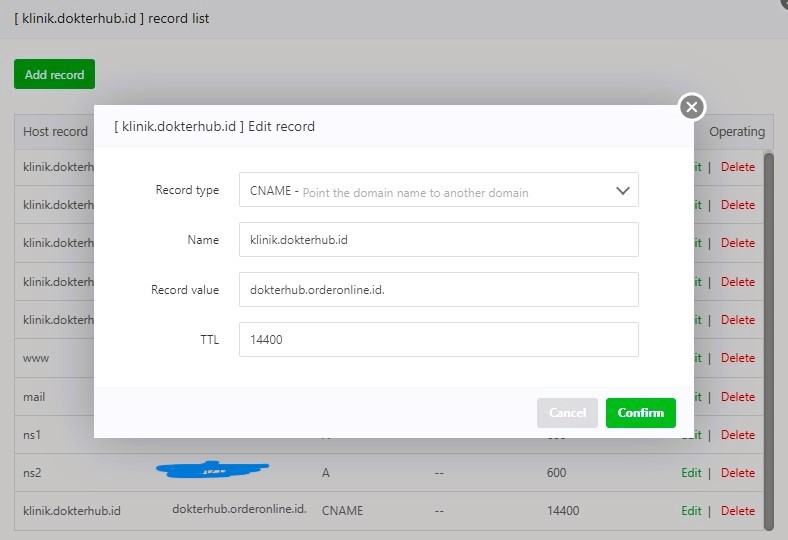Click the Name input field
Image resolution: width=788 pixels, height=540 pixels.
point(438,240)
